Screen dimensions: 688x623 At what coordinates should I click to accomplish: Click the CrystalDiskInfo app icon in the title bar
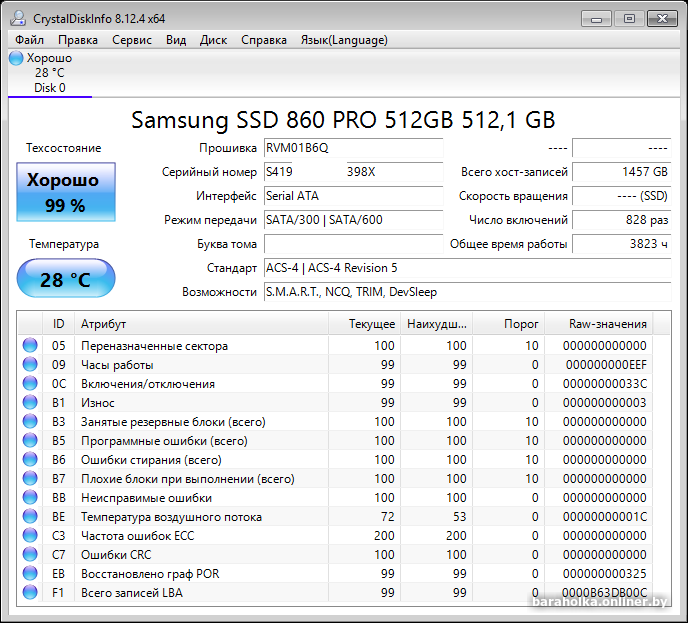(18, 18)
